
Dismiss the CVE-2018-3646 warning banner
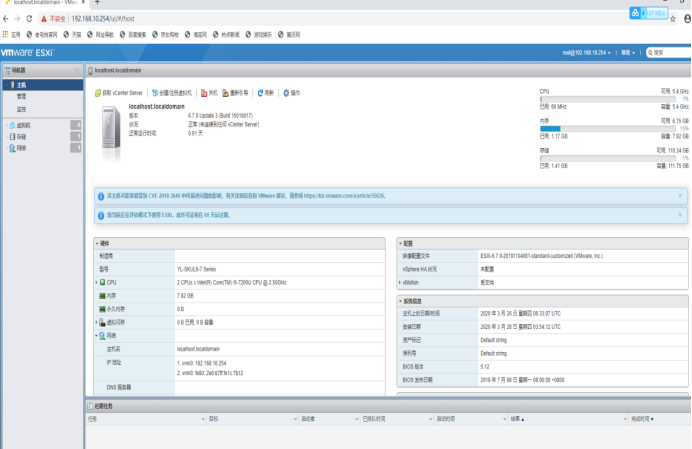pos(680,195)
